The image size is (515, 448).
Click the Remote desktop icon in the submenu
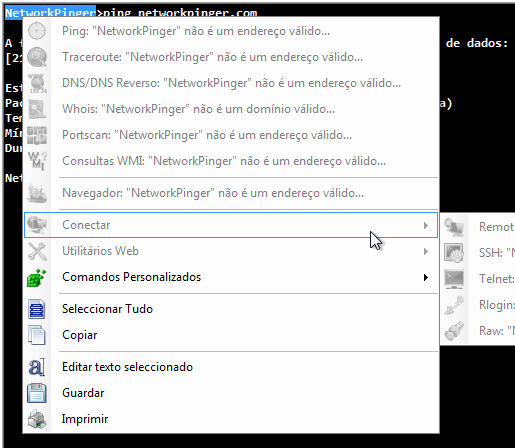(x=454, y=227)
